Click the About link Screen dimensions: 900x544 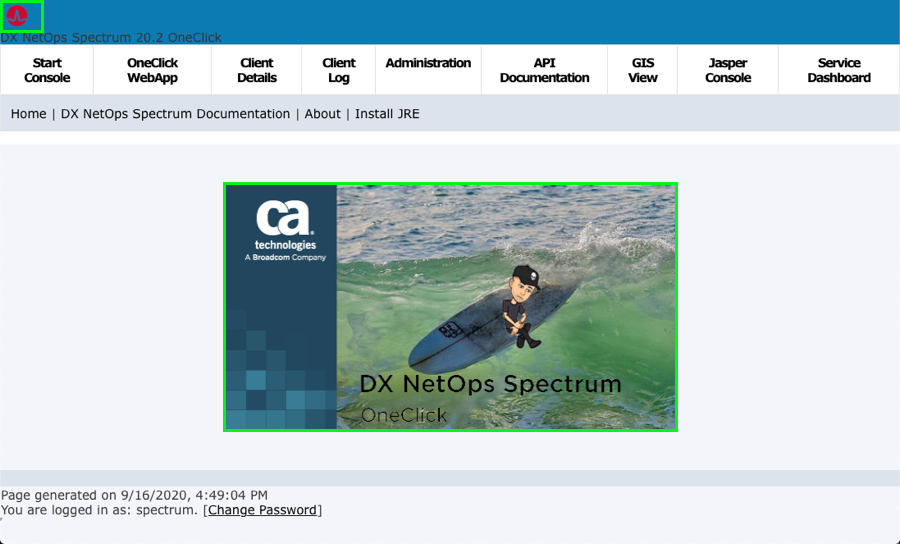click(x=323, y=114)
